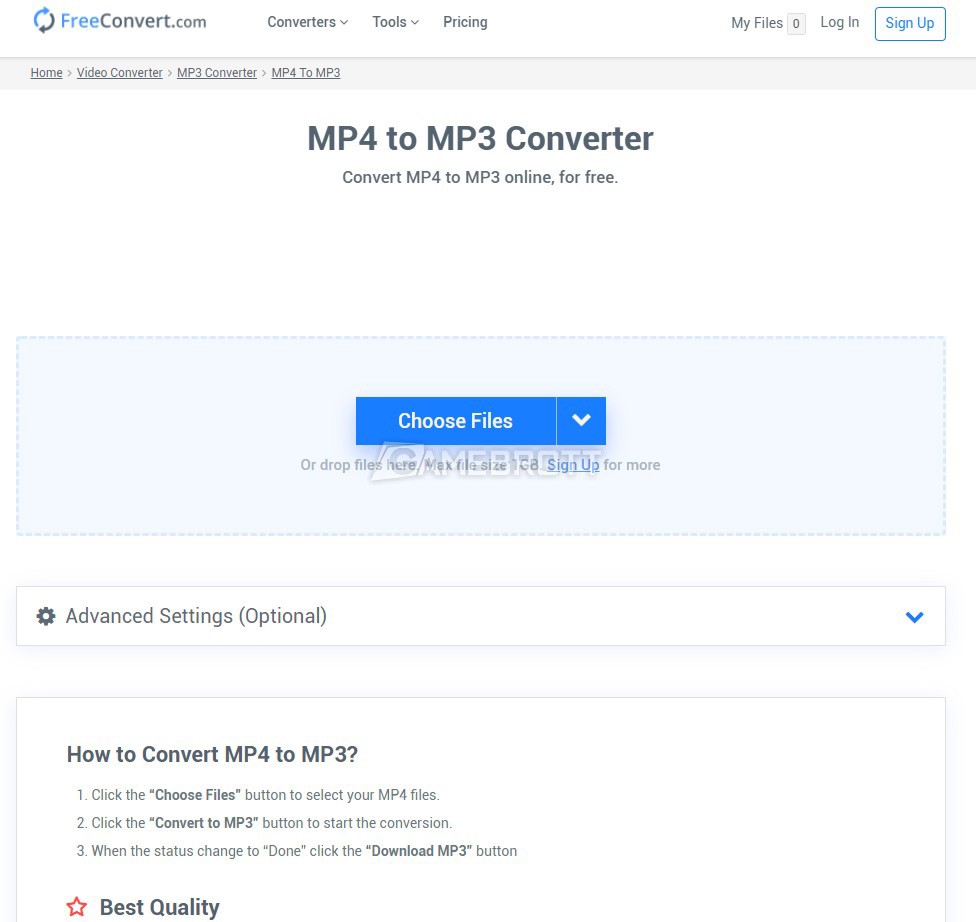Open the Tools dropdown menu
976x922 pixels.
tap(395, 22)
